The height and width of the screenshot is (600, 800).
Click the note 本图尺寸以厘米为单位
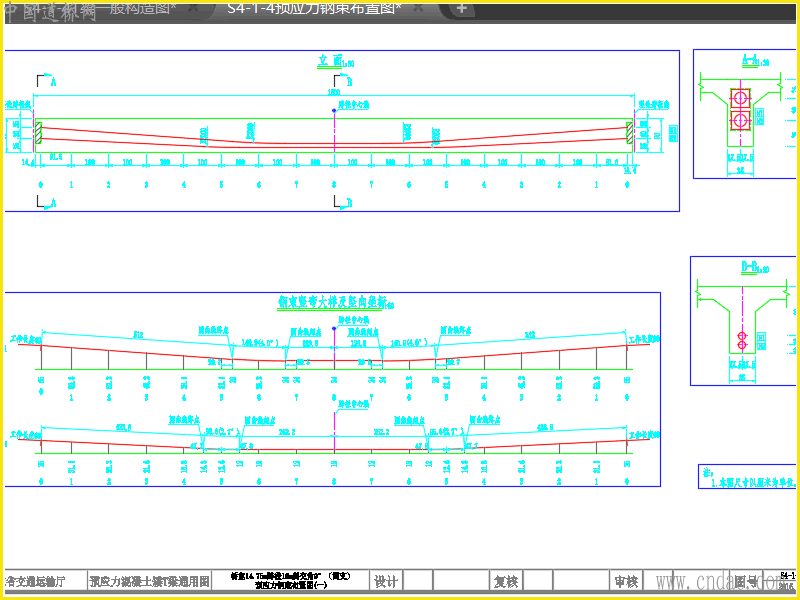(x=753, y=482)
